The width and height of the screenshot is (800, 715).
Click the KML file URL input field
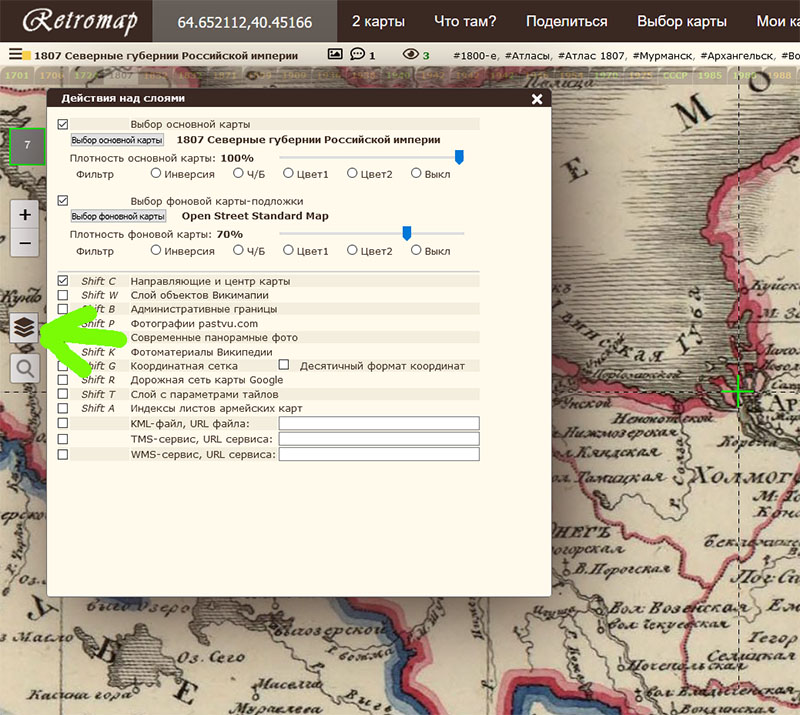(379, 424)
